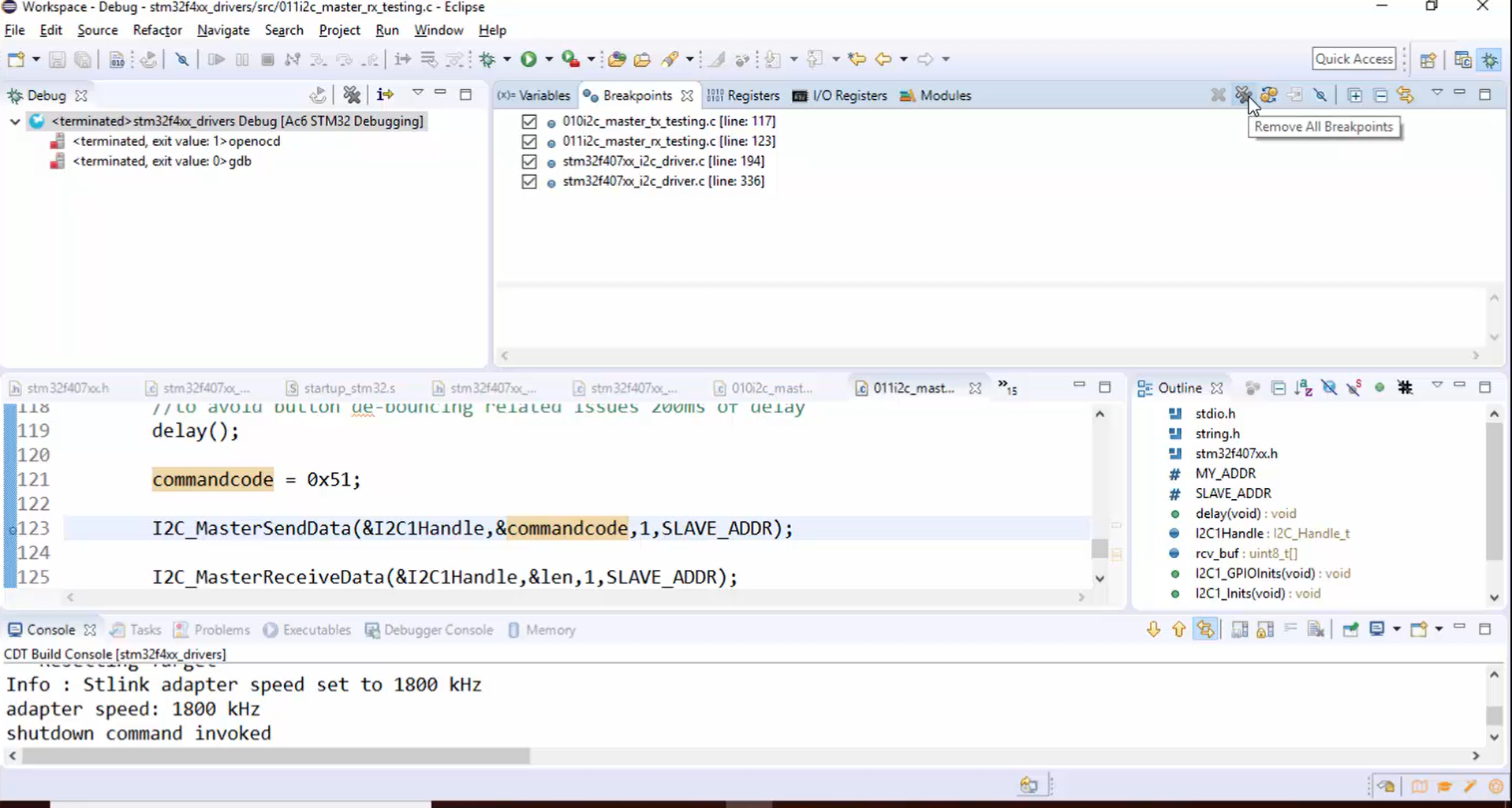
Task: Open the Project menu
Action: pyautogui.click(x=339, y=30)
